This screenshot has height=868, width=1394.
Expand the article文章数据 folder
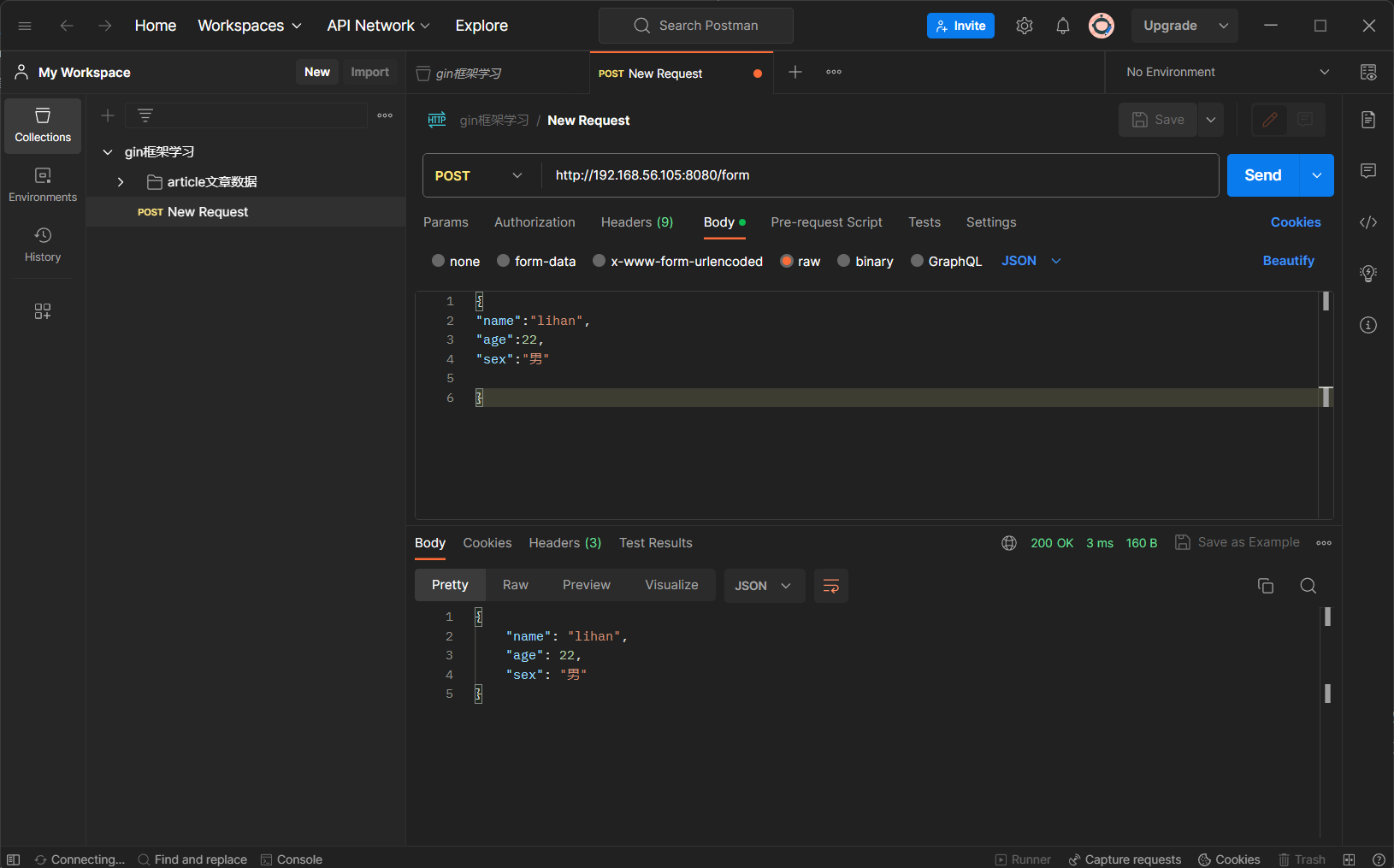tap(121, 182)
